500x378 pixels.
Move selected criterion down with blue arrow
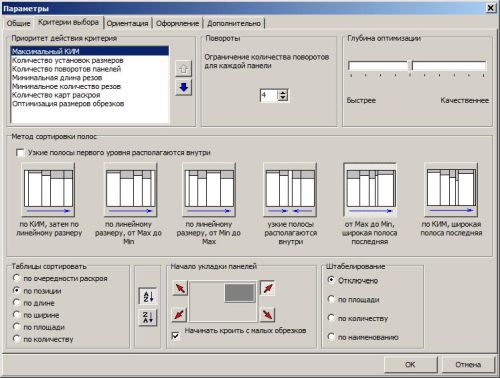coord(184,88)
